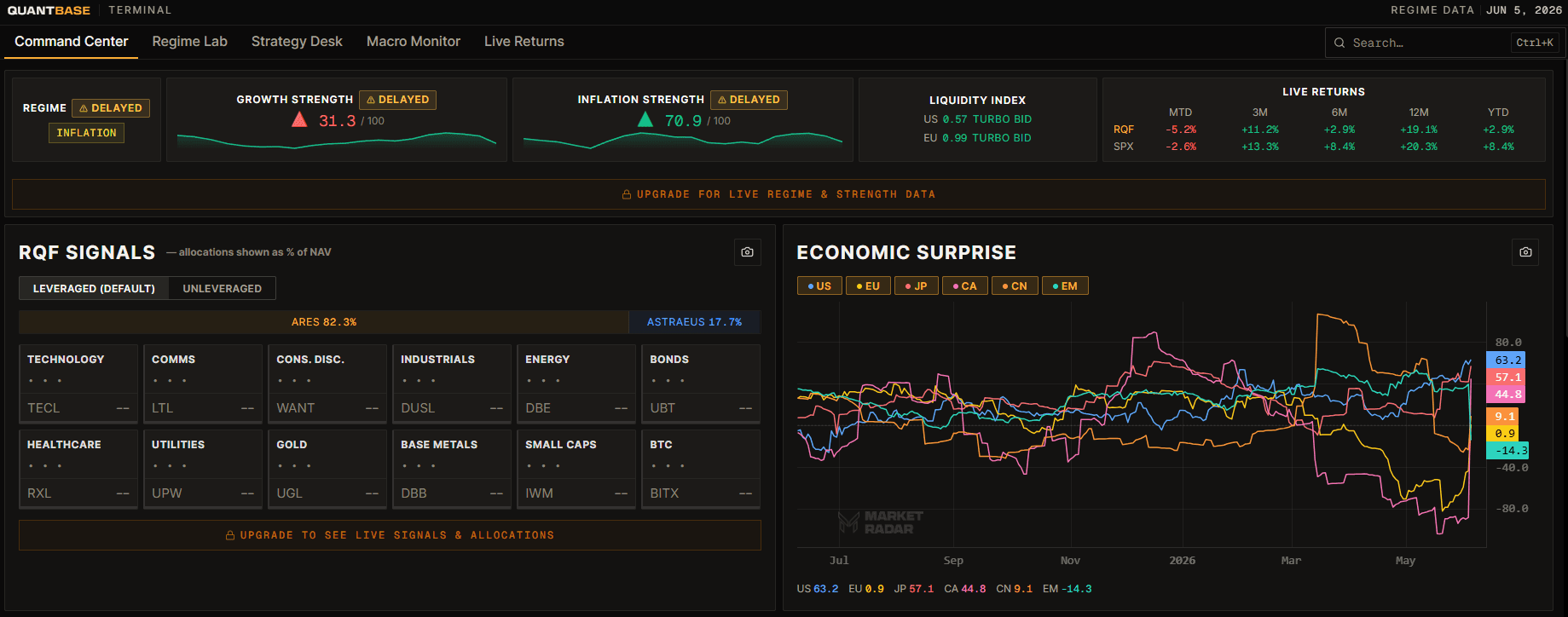Toggle the EM series legend chip
The image size is (1568, 617).
click(x=1065, y=286)
